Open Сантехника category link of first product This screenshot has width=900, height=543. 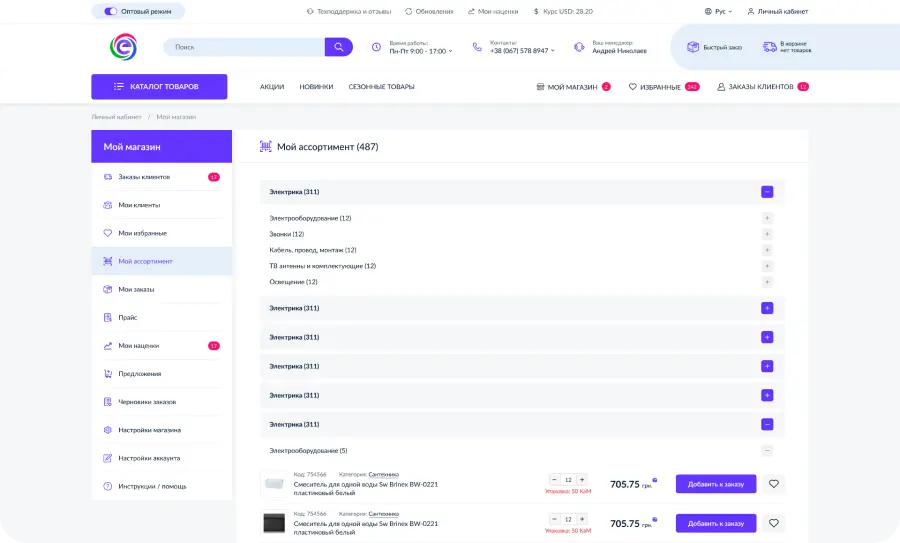383,475
